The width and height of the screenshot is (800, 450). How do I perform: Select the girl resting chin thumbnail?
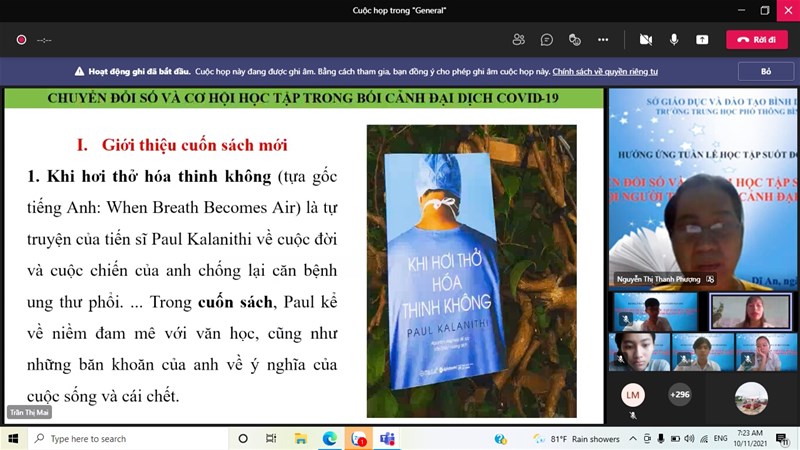pyautogui.click(x=766, y=352)
